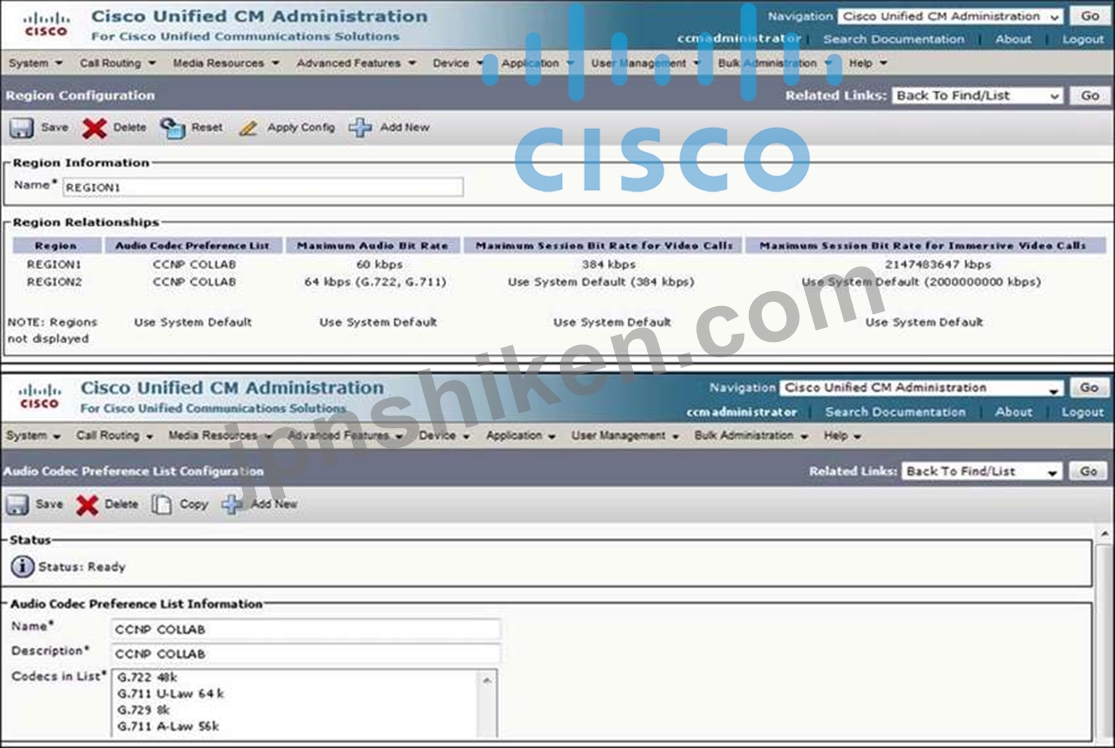Click the Status information icon next to Ready

(x=22, y=567)
